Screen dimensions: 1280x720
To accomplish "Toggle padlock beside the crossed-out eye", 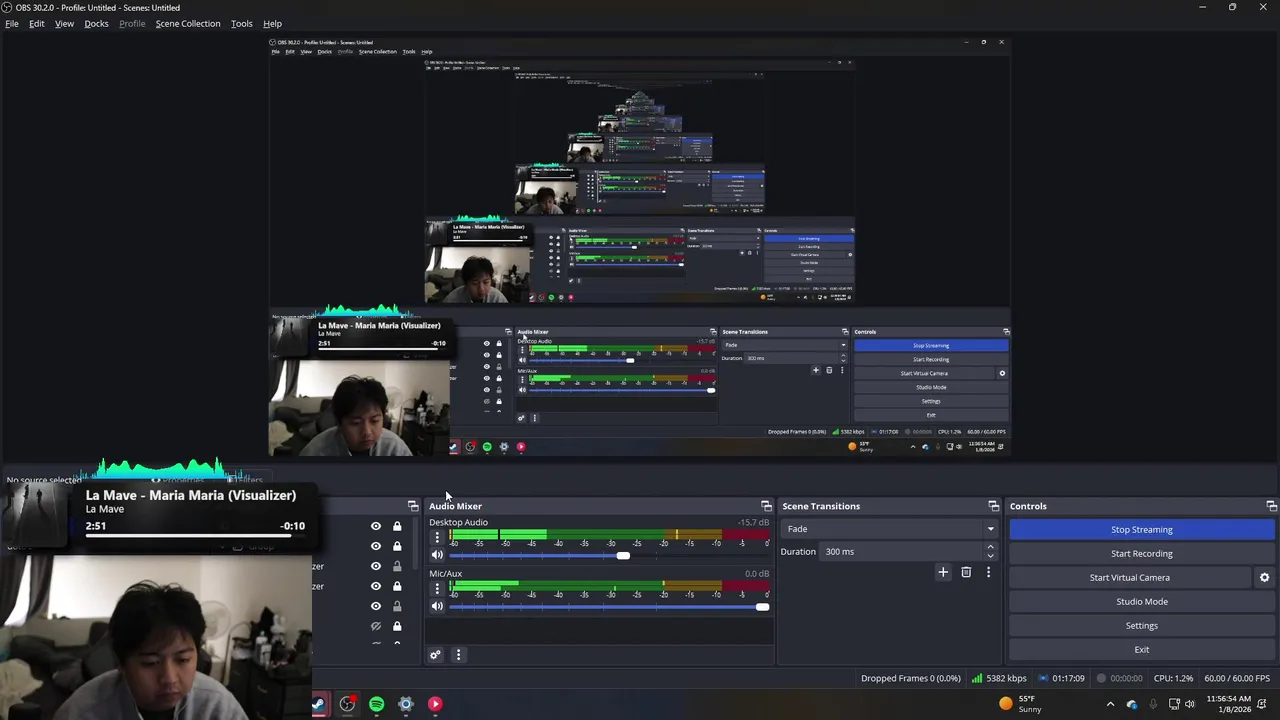I will tap(397, 626).
